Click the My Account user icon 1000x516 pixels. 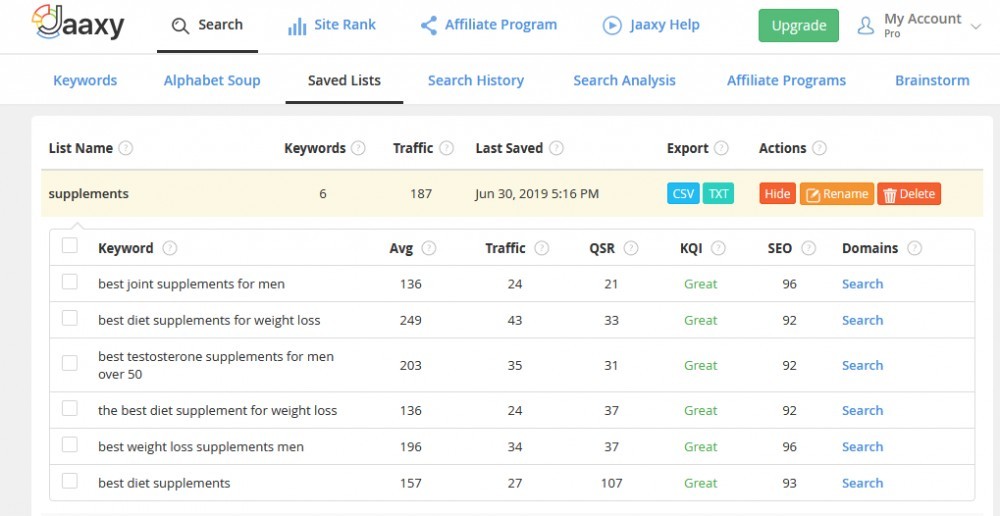click(x=865, y=26)
